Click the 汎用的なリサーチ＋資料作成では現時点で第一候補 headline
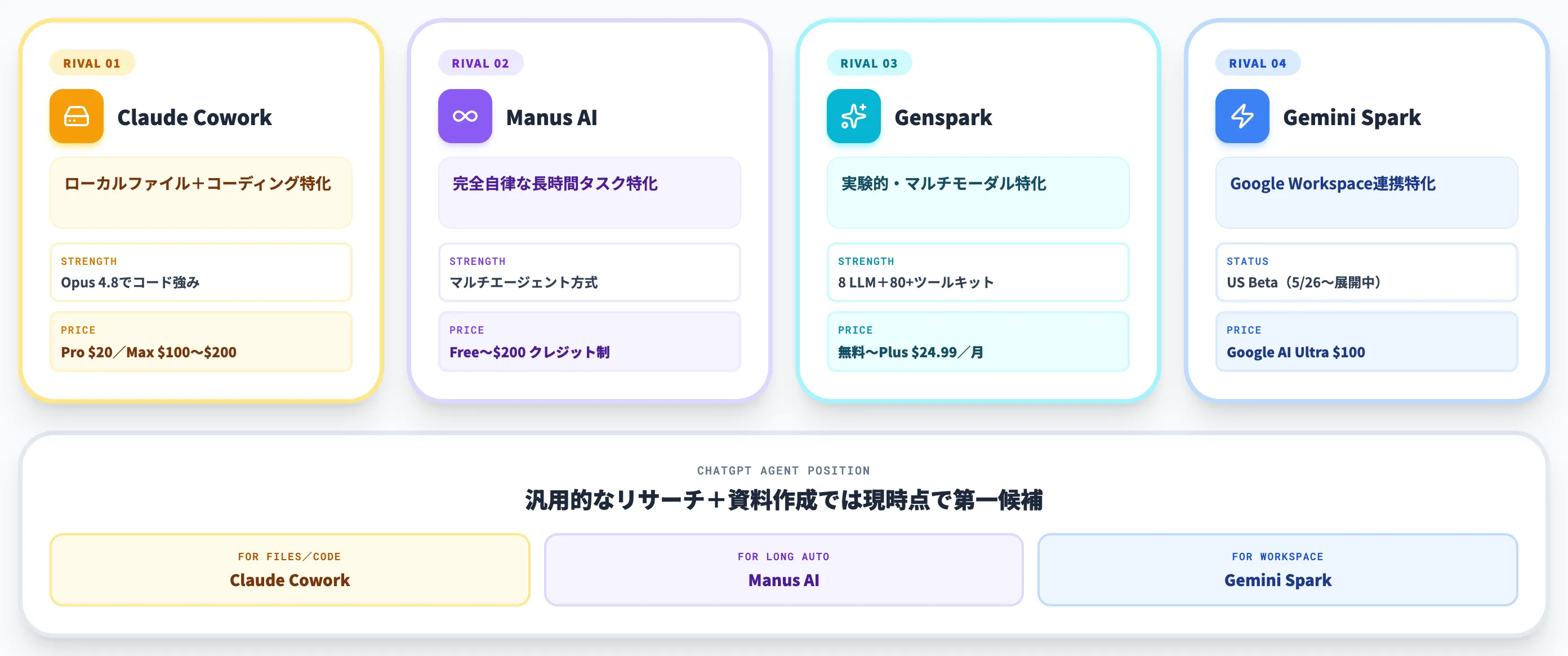Viewport: 1568px width, 656px height. click(x=783, y=500)
